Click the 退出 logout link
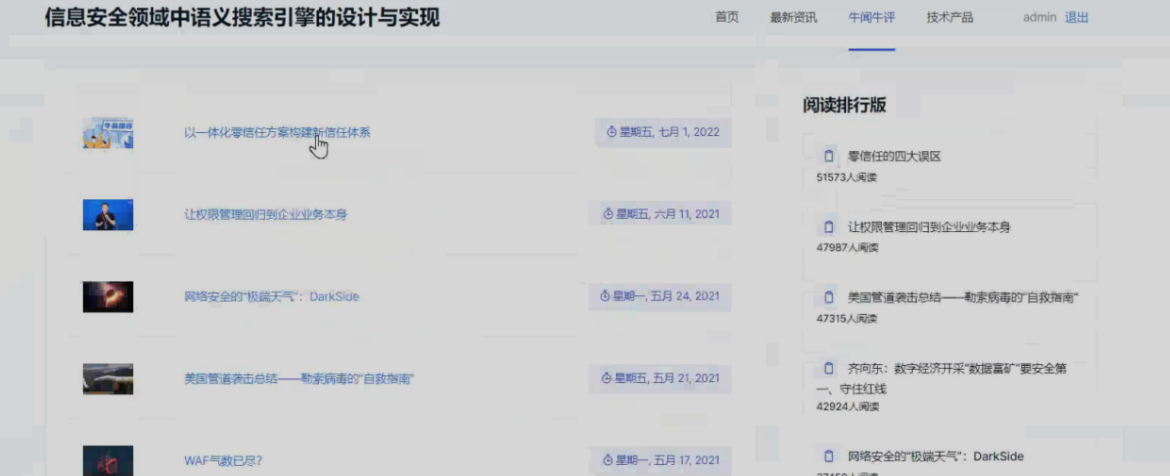This screenshot has width=1170, height=476. (x=1077, y=18)
